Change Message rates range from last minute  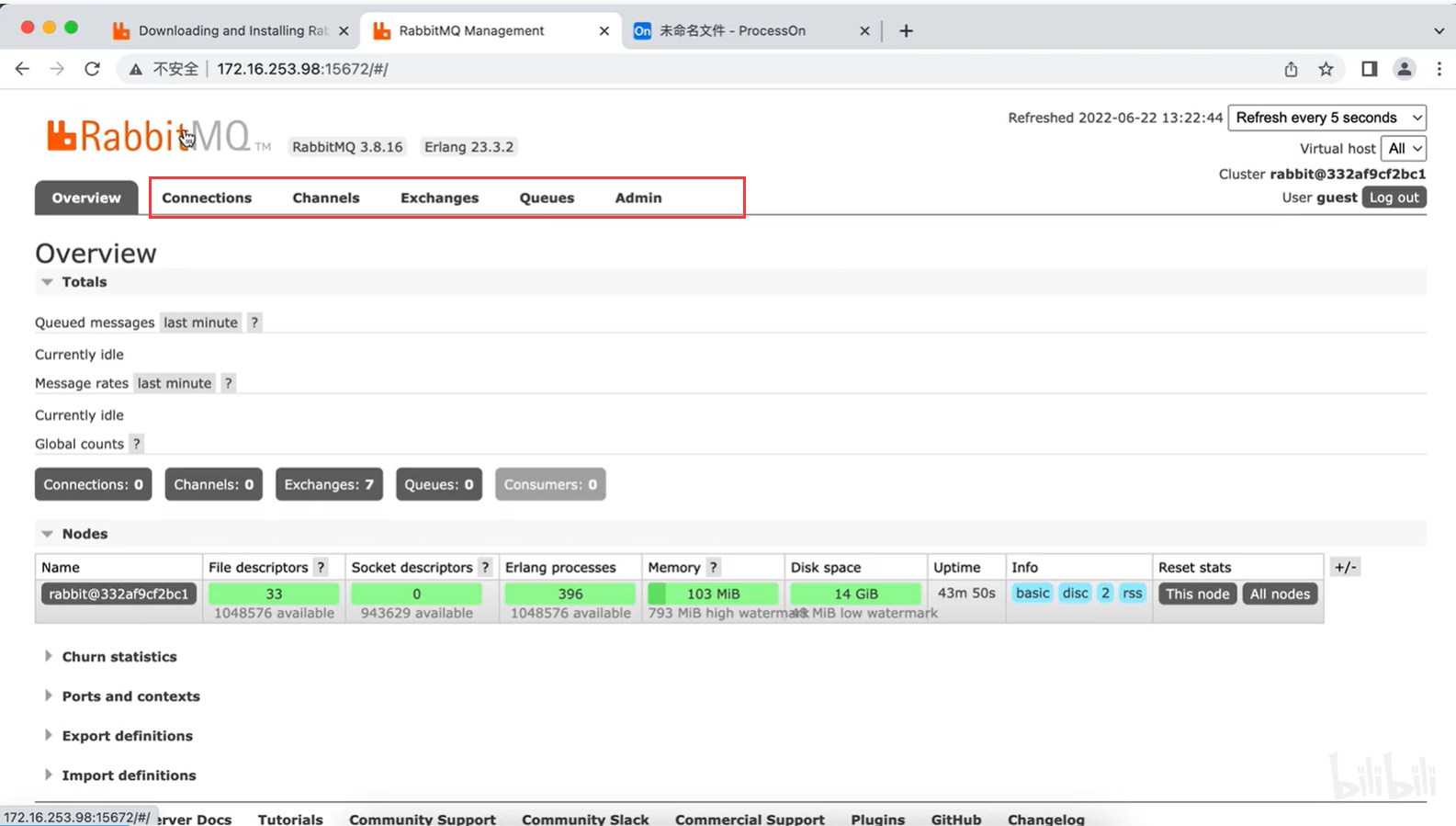175,383
